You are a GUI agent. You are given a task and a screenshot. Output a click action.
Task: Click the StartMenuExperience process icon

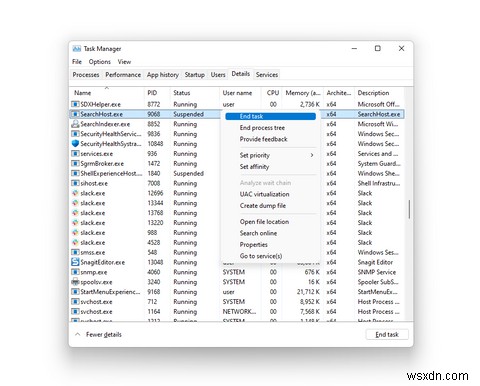(x=75, y=292)
